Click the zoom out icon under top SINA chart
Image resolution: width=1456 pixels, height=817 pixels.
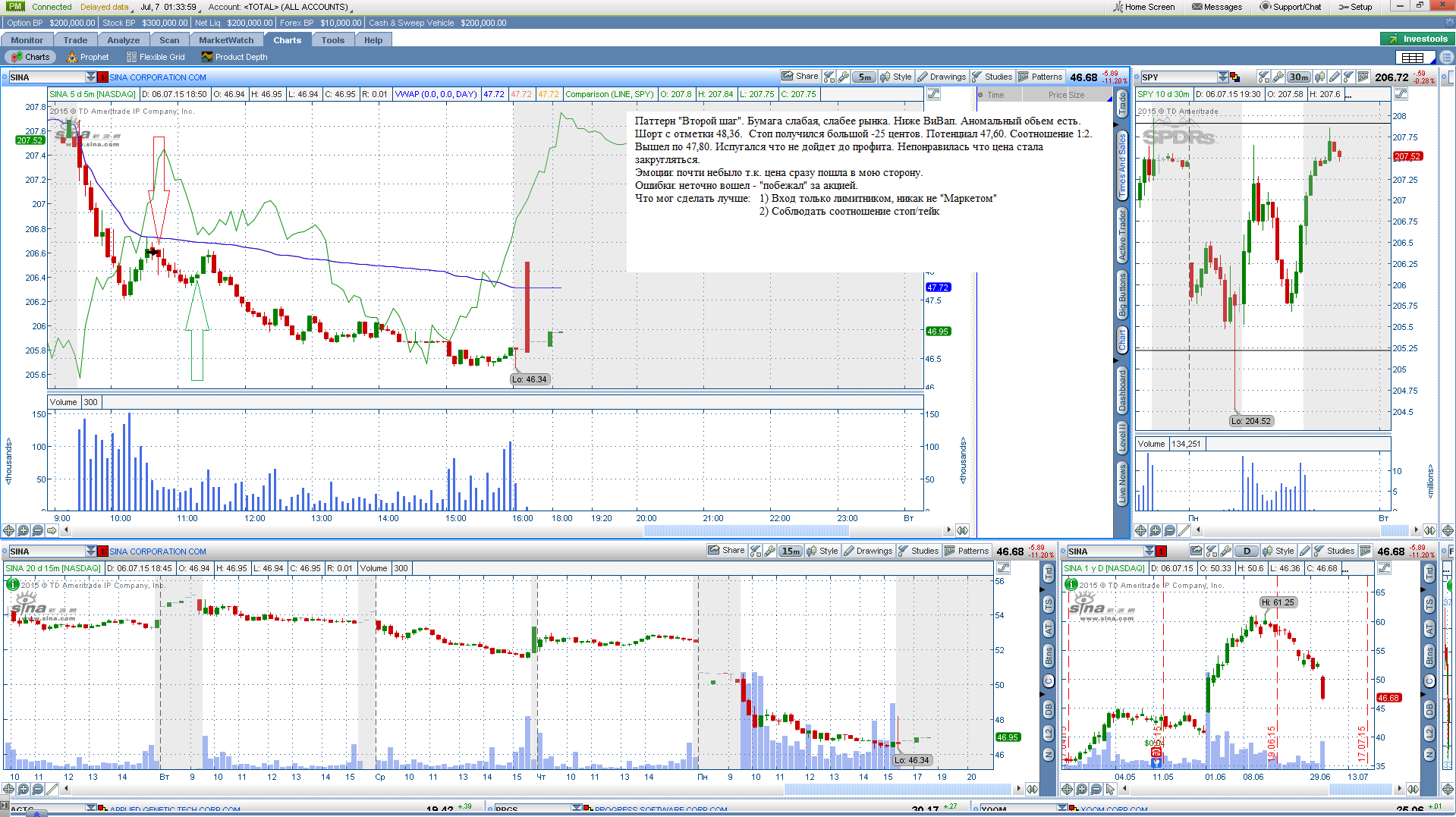37,530
